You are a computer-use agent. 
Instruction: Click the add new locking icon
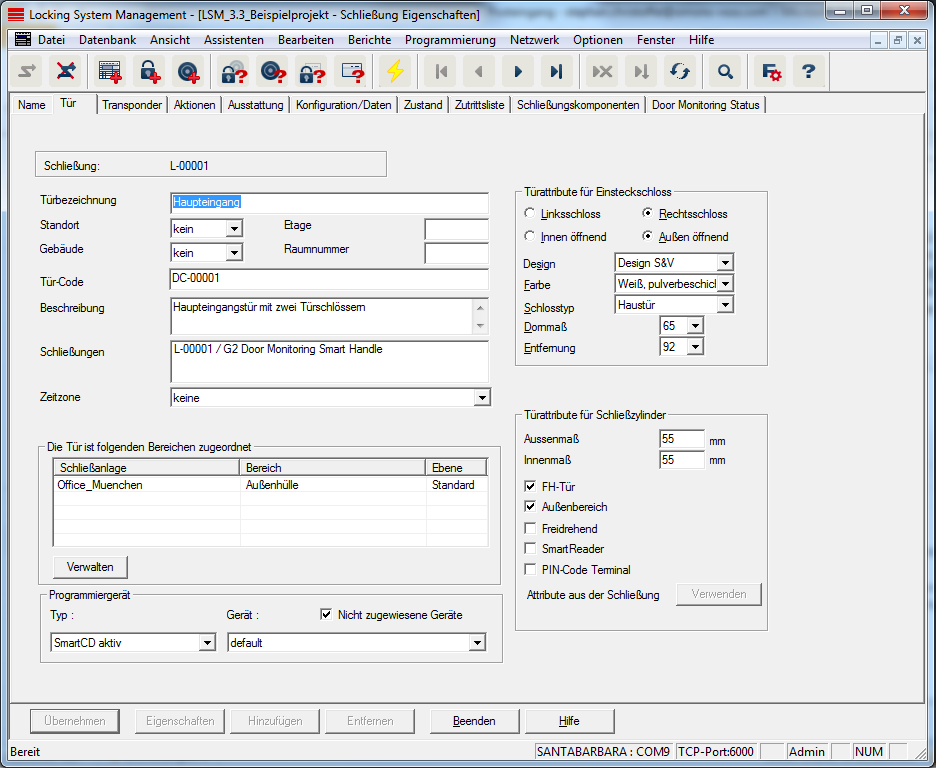[148, 71]
